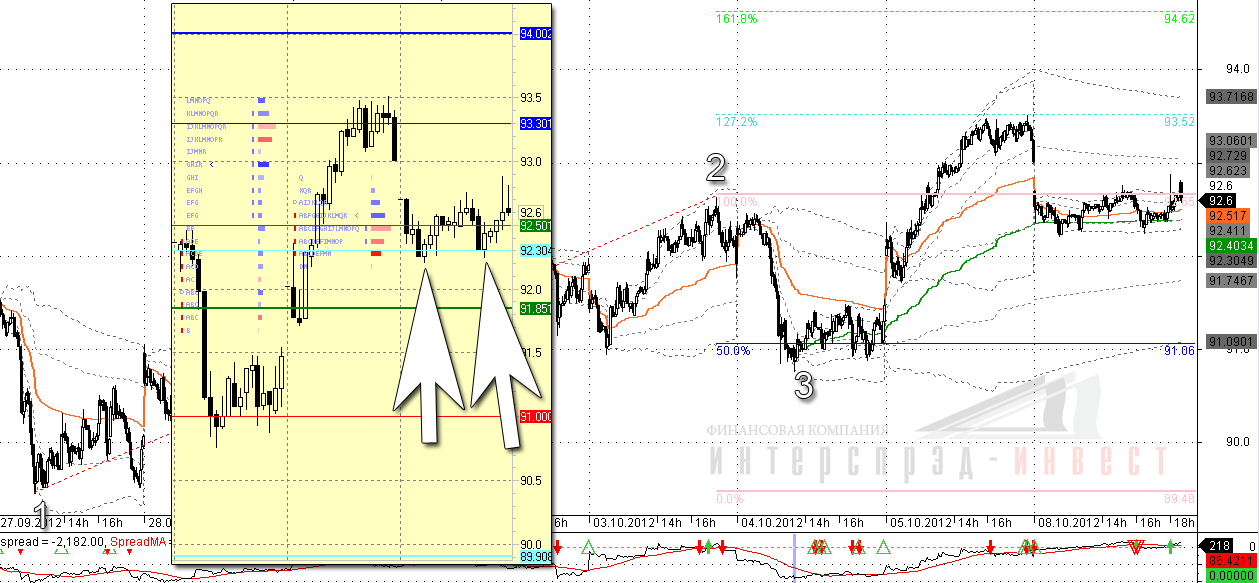Click the 92.3049 gray price label
The width and height of the screenshot is (1259, 583).
tap(1231, 260)
